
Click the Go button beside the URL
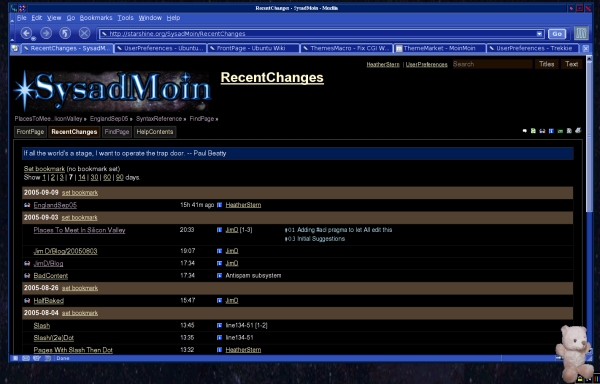(x=557, y=34)
